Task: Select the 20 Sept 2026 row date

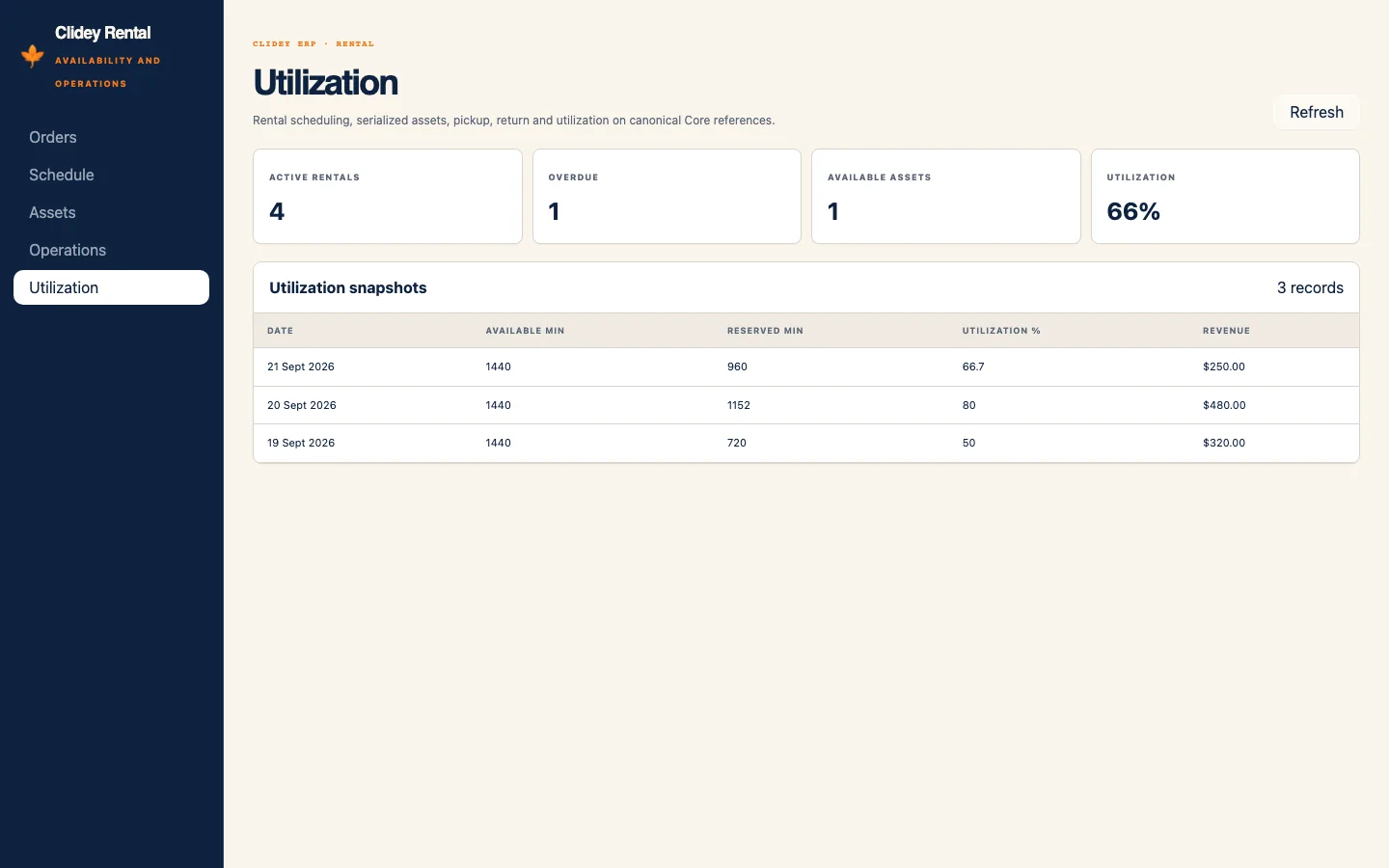Action: 302,405
